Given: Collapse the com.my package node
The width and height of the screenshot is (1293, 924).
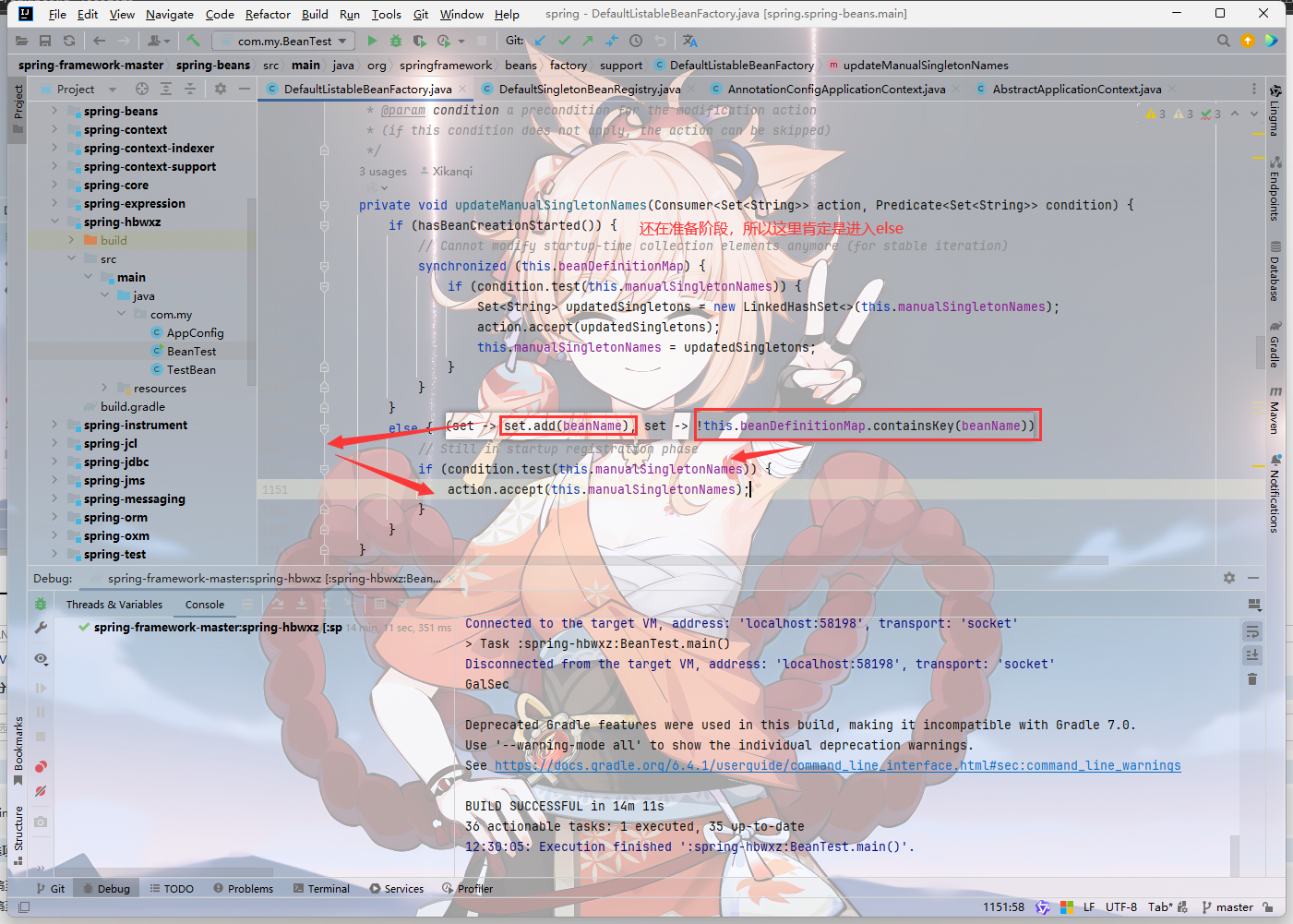Looking at the screenshot, I should (x=121, y=314).
